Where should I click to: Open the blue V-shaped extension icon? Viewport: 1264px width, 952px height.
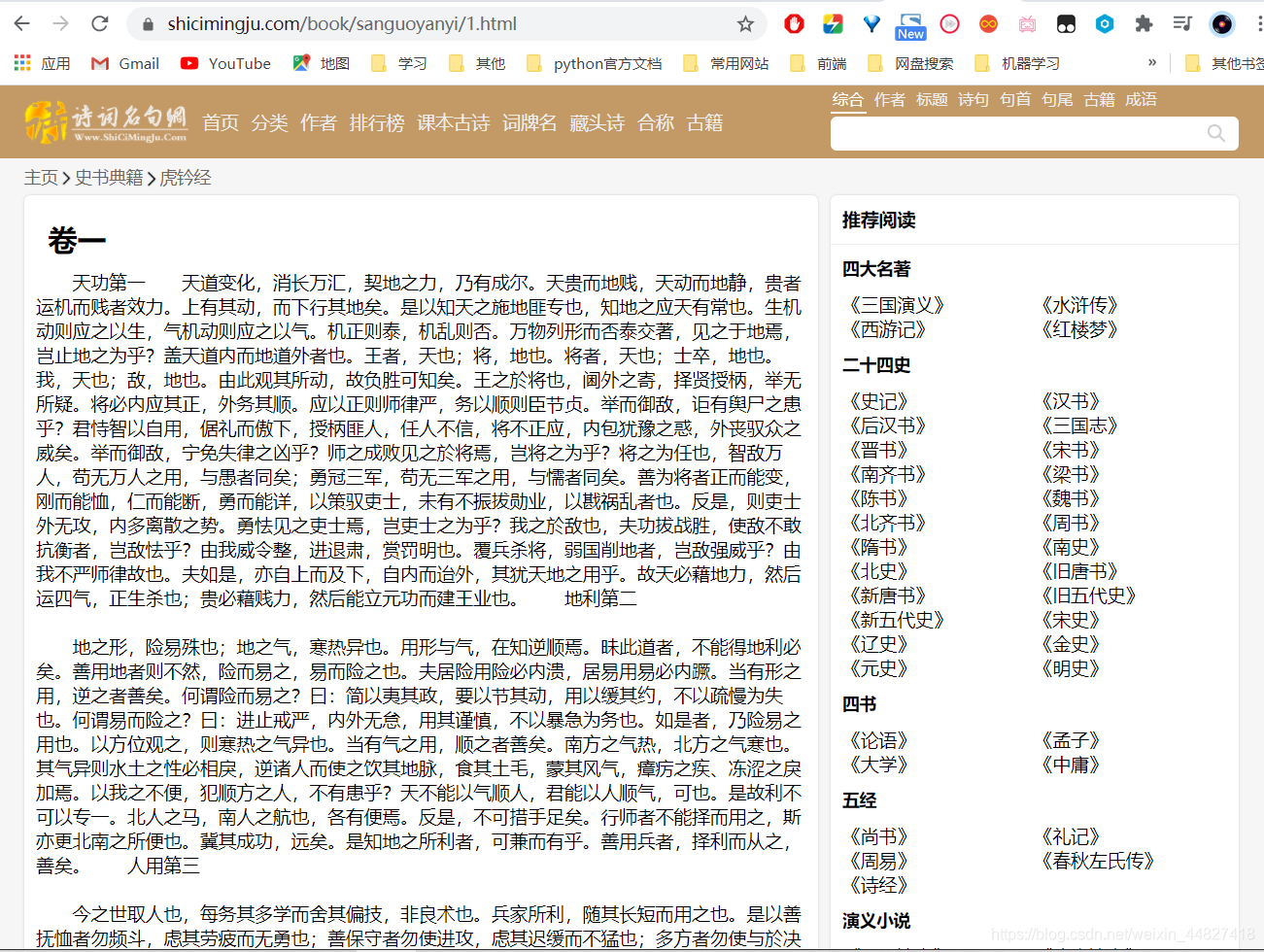[871, 23]
